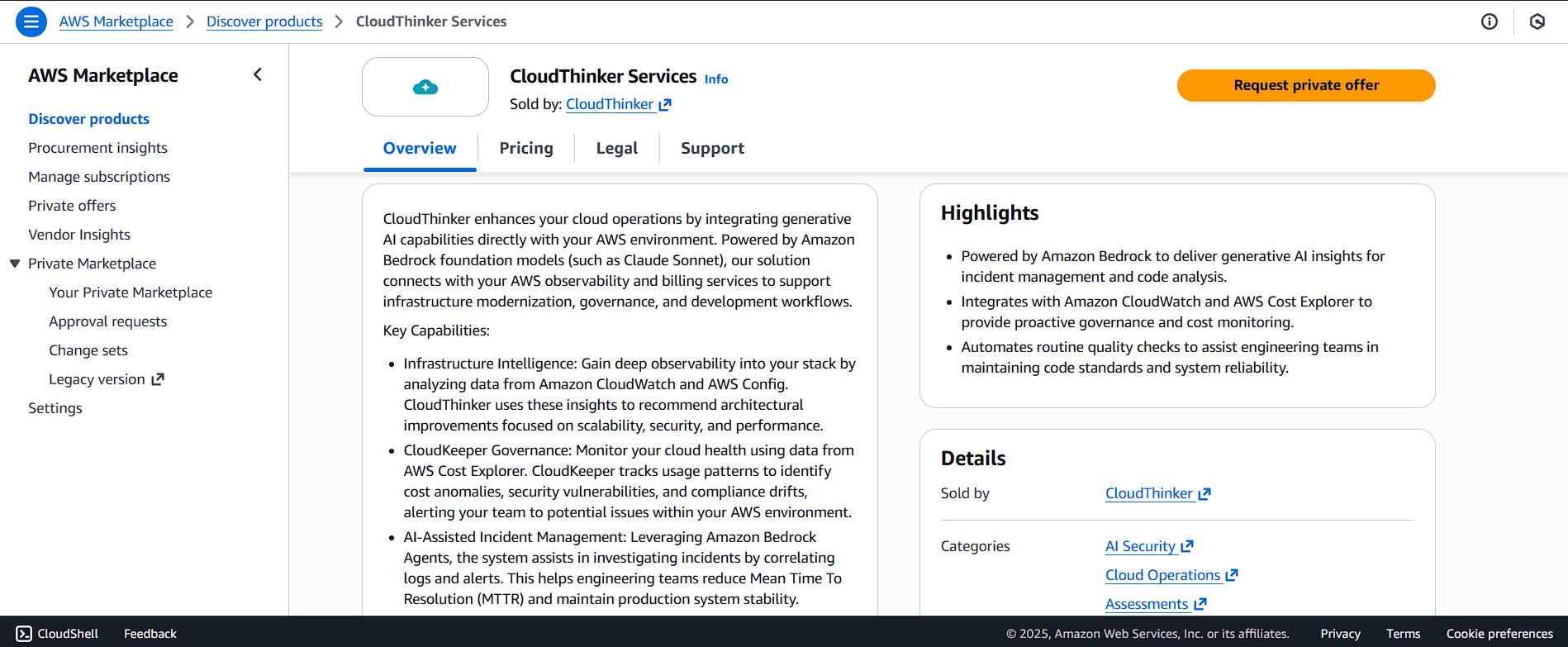This screenshot has height=647, width=1568.
Task: Select Discover products in sidebar
Action: [x=89, y=119]
